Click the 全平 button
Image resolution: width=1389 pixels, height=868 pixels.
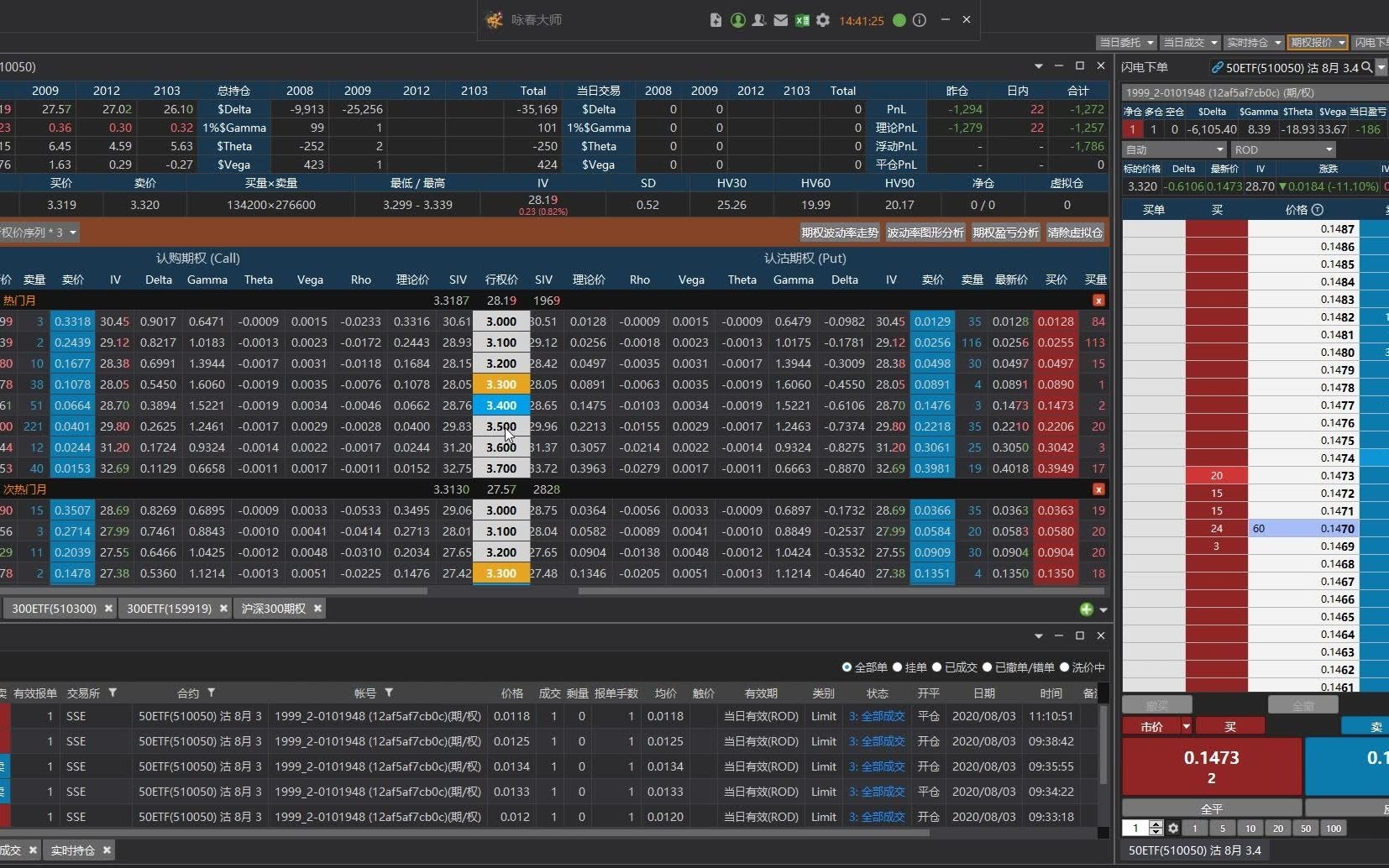point(1212,809)
